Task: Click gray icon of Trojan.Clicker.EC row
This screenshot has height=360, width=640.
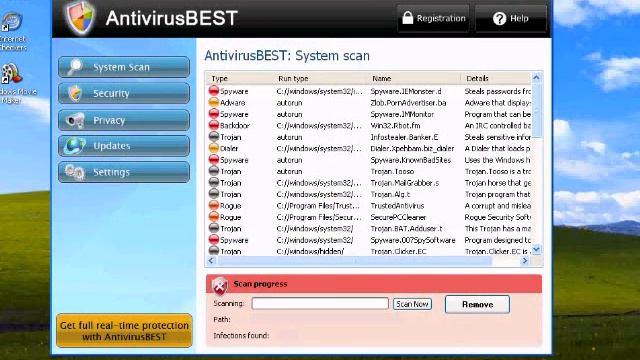Action: click(x=213, y=250)
